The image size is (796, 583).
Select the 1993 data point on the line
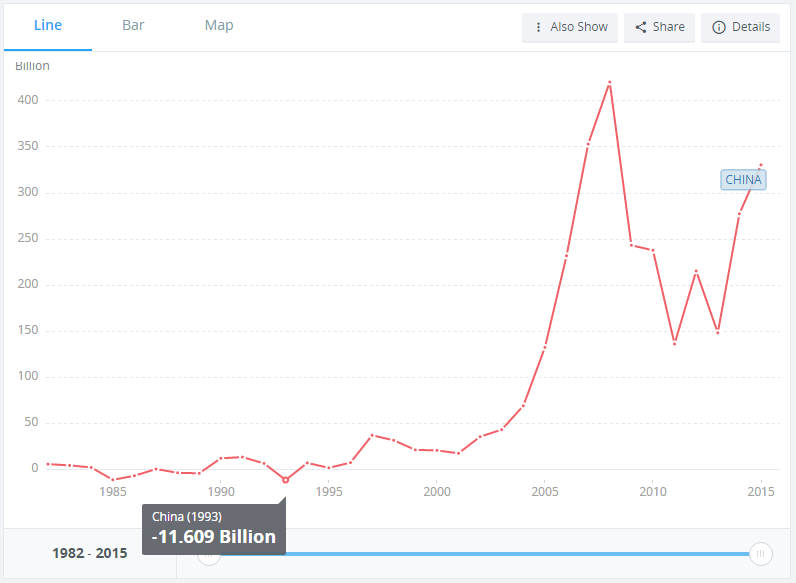point(285,480)
